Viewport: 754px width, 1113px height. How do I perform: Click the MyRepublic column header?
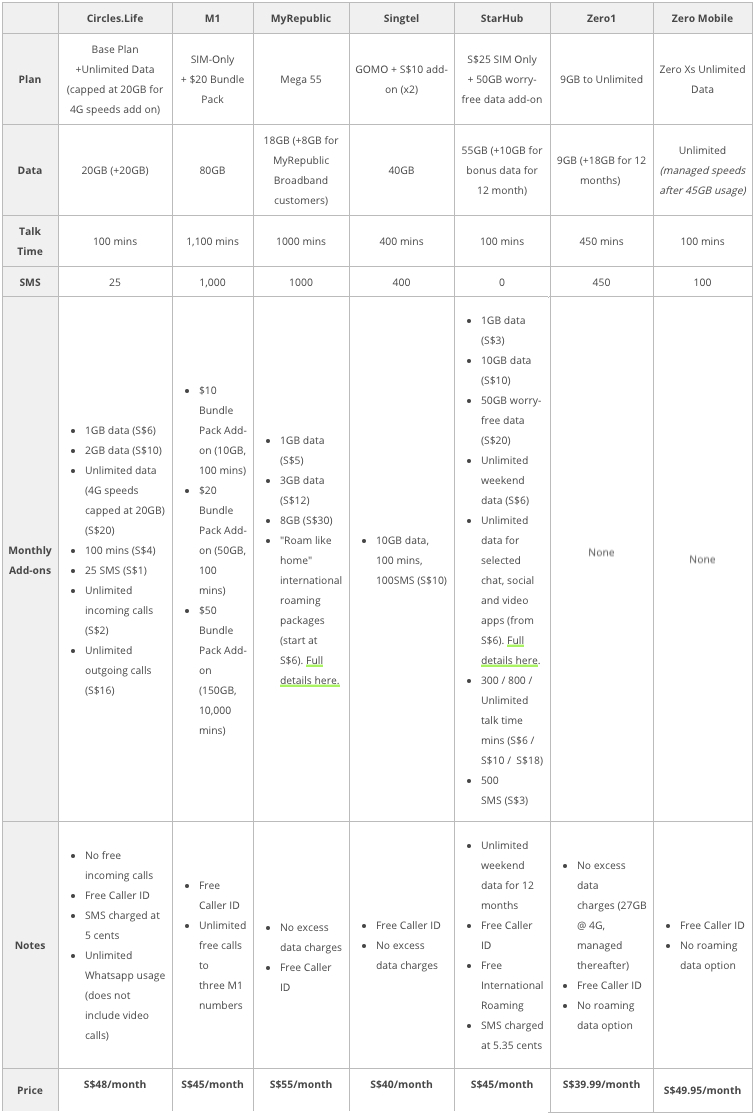[x=301, y=18]
